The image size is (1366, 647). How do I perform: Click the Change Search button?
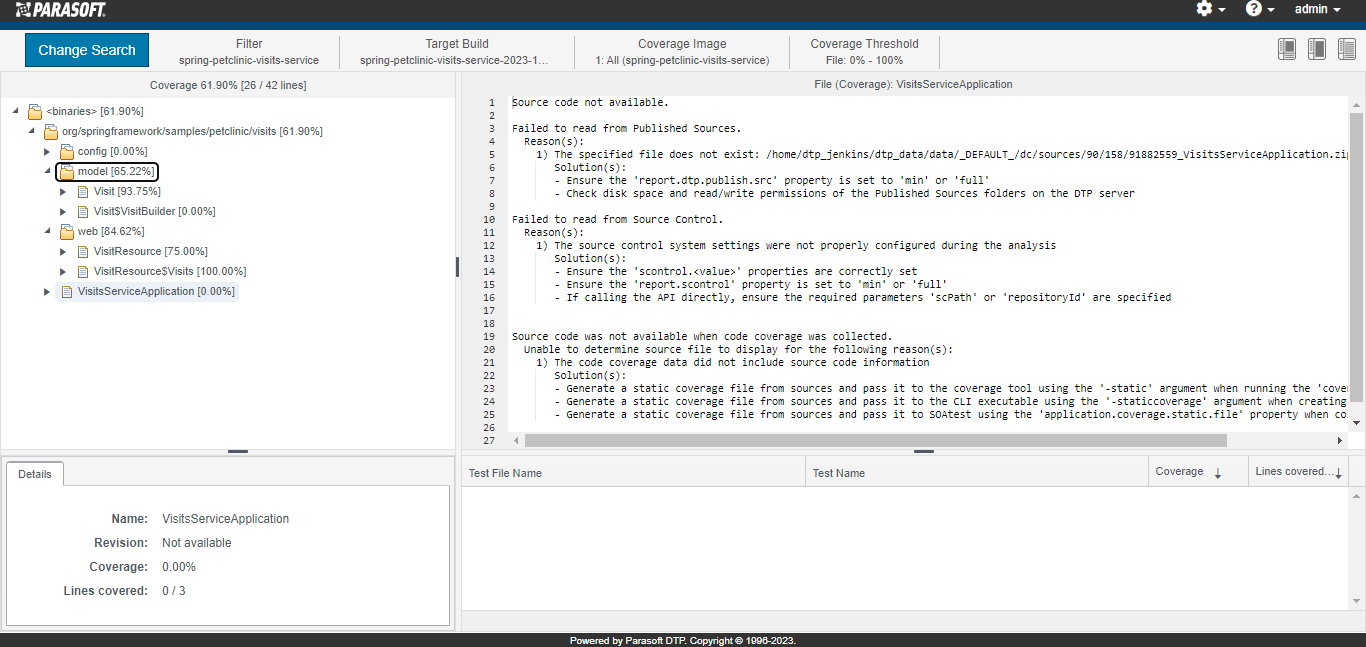click(87, 50)
